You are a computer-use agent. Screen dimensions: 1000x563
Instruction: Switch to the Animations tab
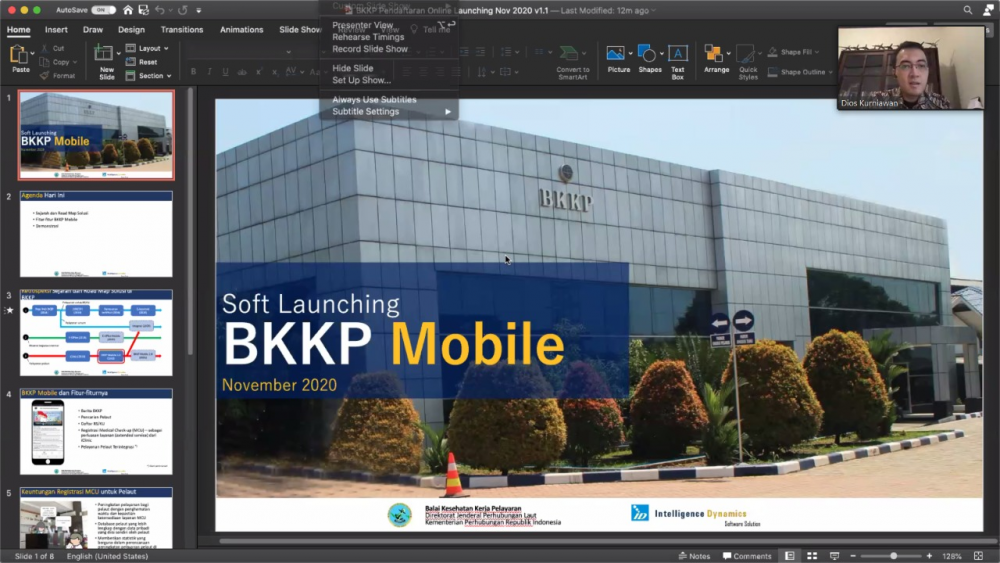(x=241, y=29)
